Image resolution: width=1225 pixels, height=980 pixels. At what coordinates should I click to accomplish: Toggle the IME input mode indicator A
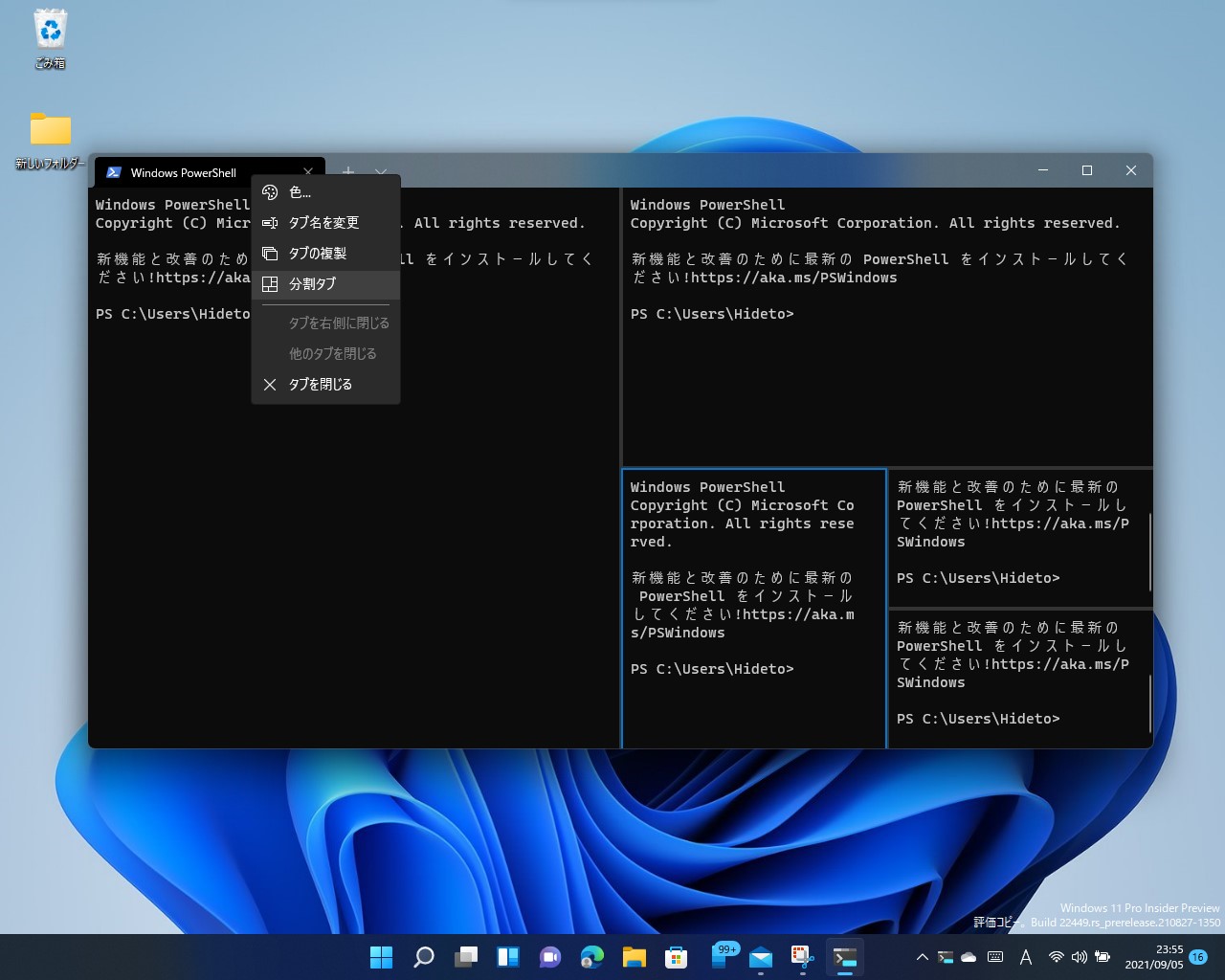coord(1026,957)
